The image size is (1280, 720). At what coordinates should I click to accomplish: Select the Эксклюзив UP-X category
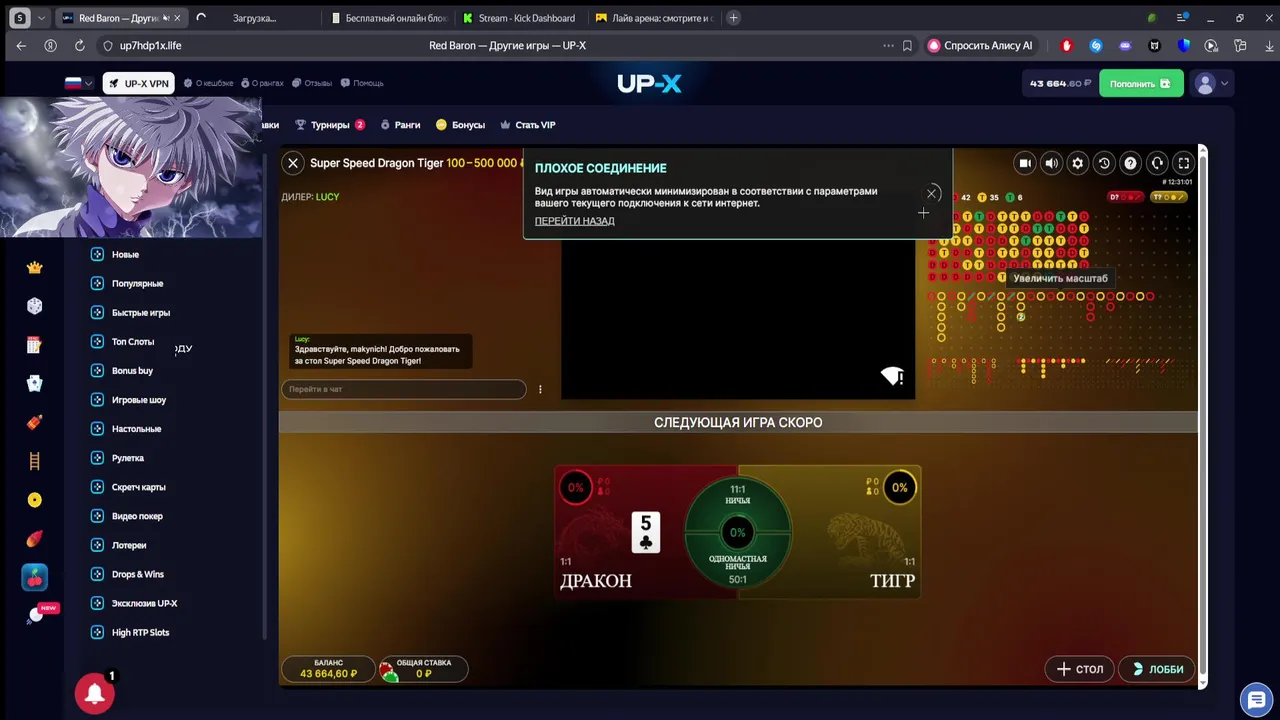144,603
